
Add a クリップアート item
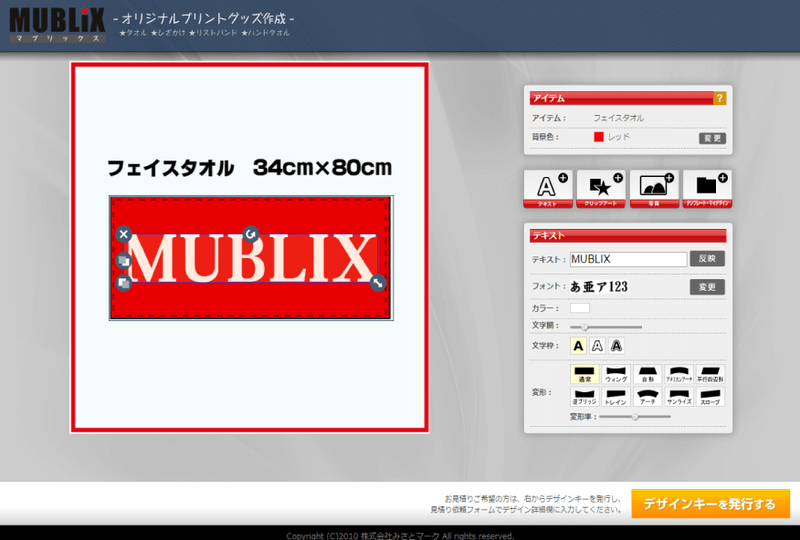(x=601, y=189)
